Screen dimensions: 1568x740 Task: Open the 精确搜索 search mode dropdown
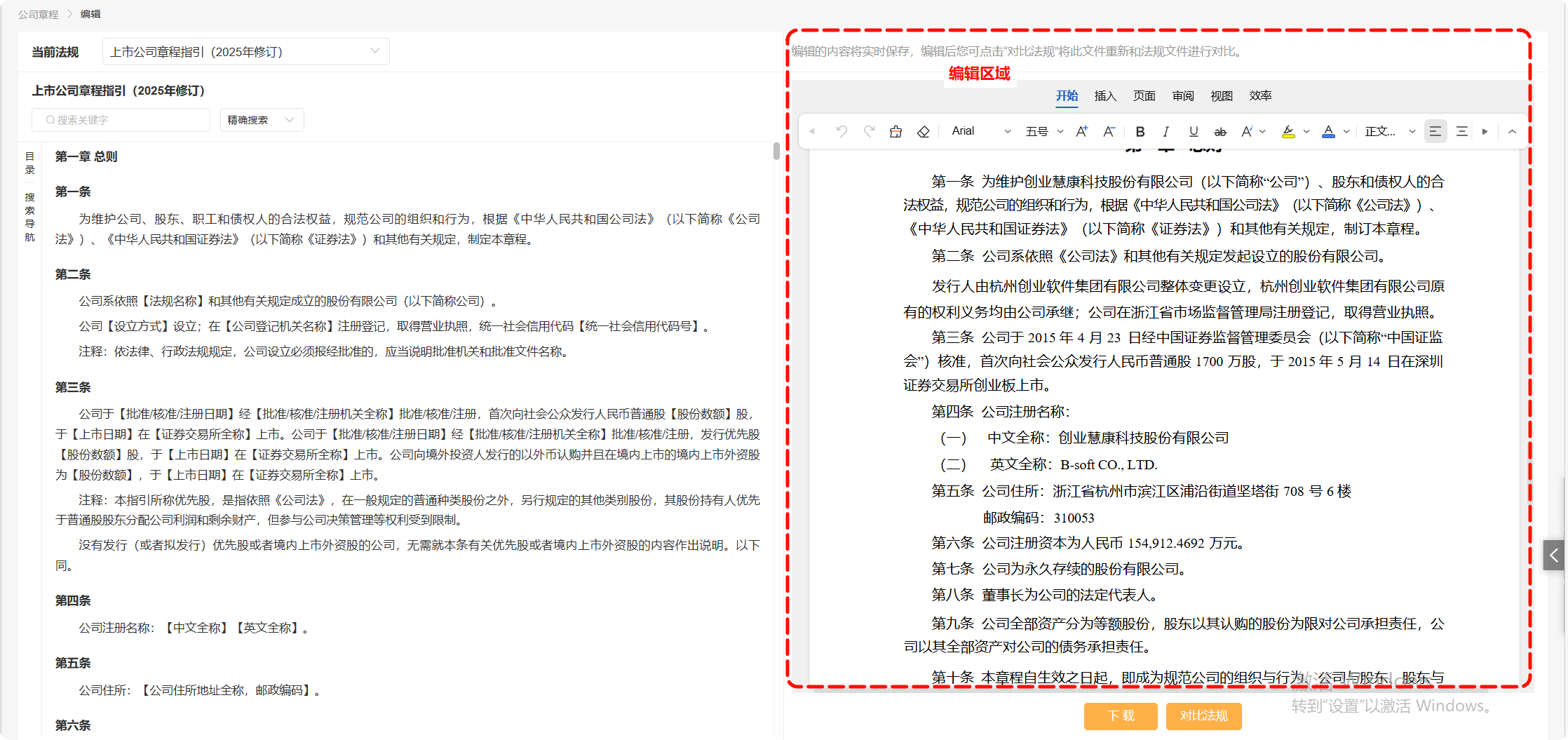click(261, 120)
